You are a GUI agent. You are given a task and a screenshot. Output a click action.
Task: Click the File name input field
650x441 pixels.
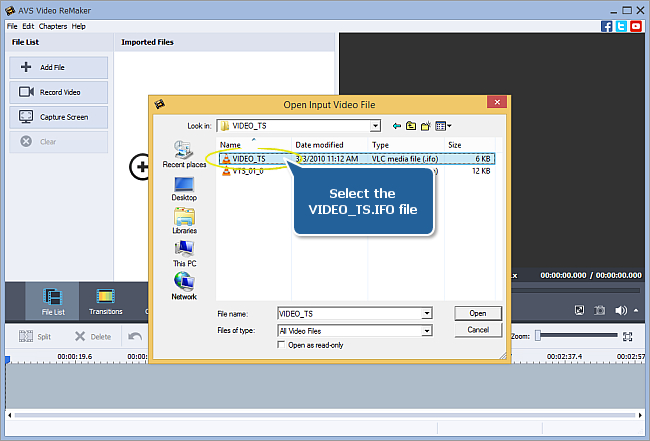pyautogui.click(x=349, y=313)
